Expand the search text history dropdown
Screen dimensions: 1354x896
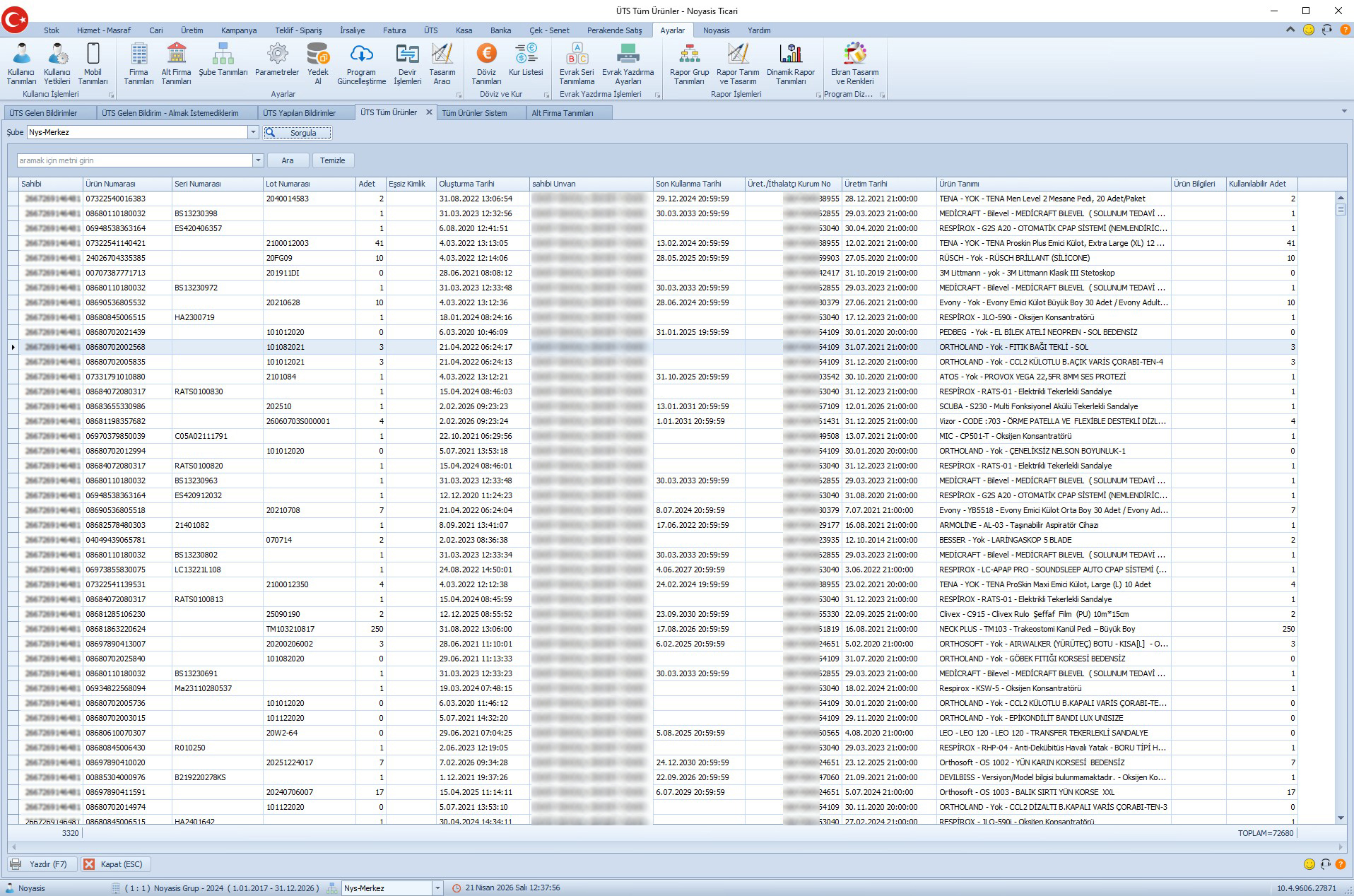coord(258,160)
